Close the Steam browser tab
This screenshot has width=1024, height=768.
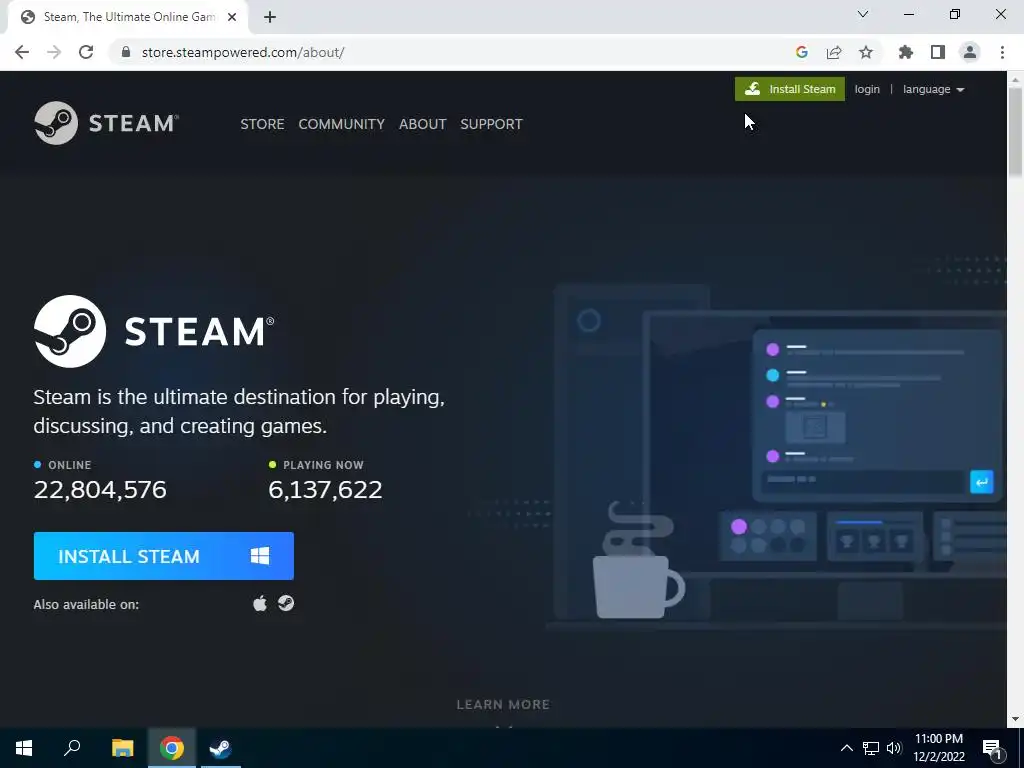(x=232, y=18)
